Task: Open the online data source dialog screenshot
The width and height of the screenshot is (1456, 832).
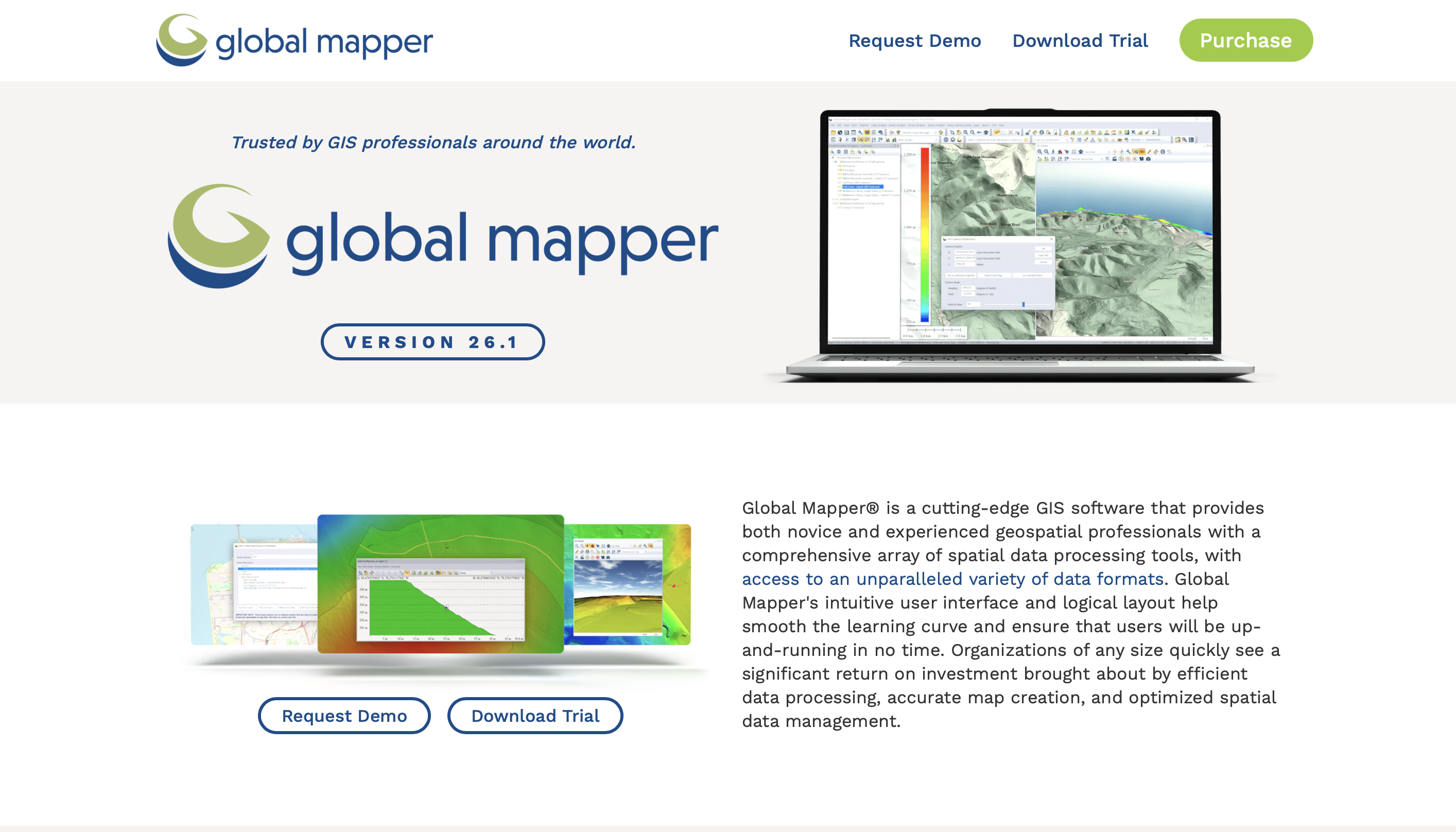Action: click(254, 584)
